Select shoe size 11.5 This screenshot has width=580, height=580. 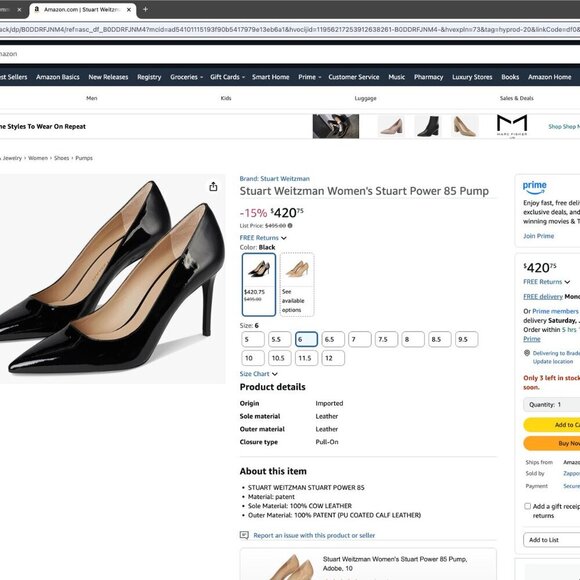point(306,358)
